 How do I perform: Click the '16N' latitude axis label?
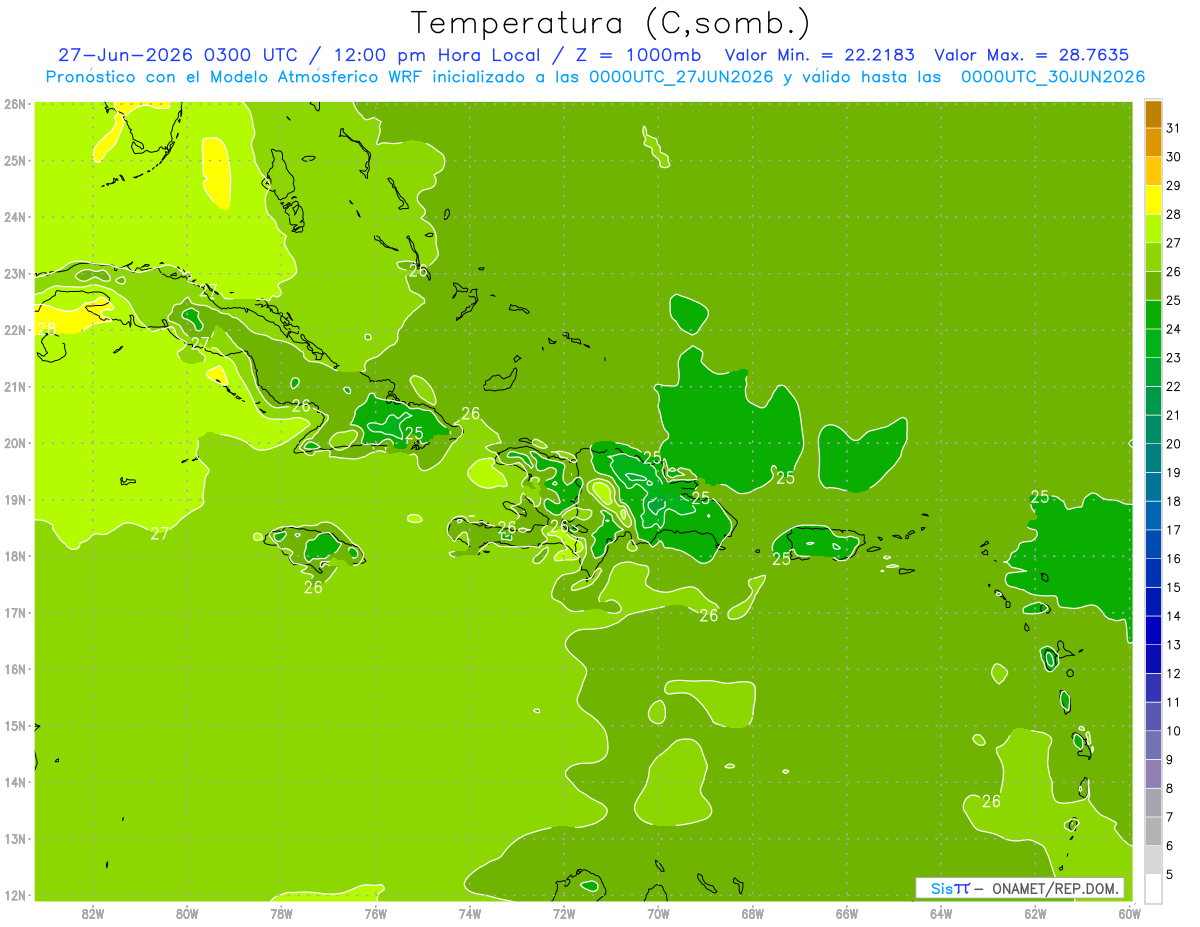click(14, 669)
